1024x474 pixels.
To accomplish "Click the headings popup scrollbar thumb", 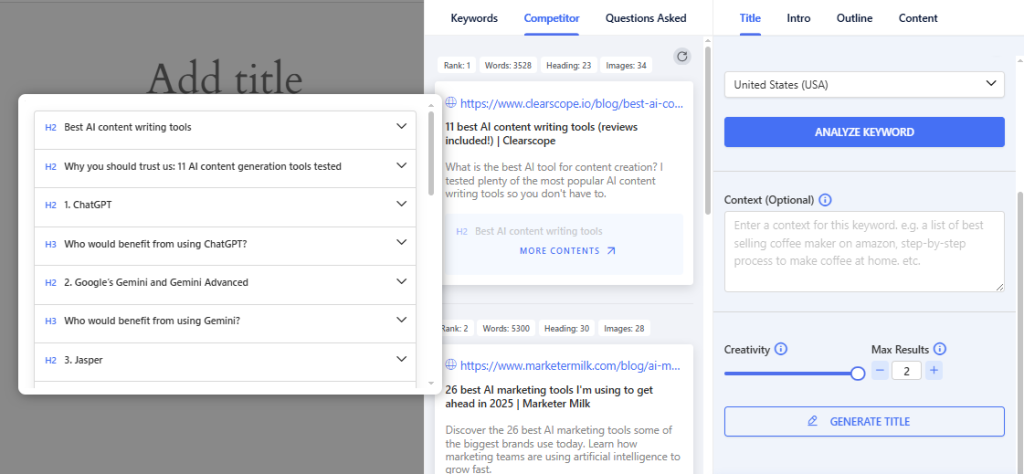I will point(431,153).
